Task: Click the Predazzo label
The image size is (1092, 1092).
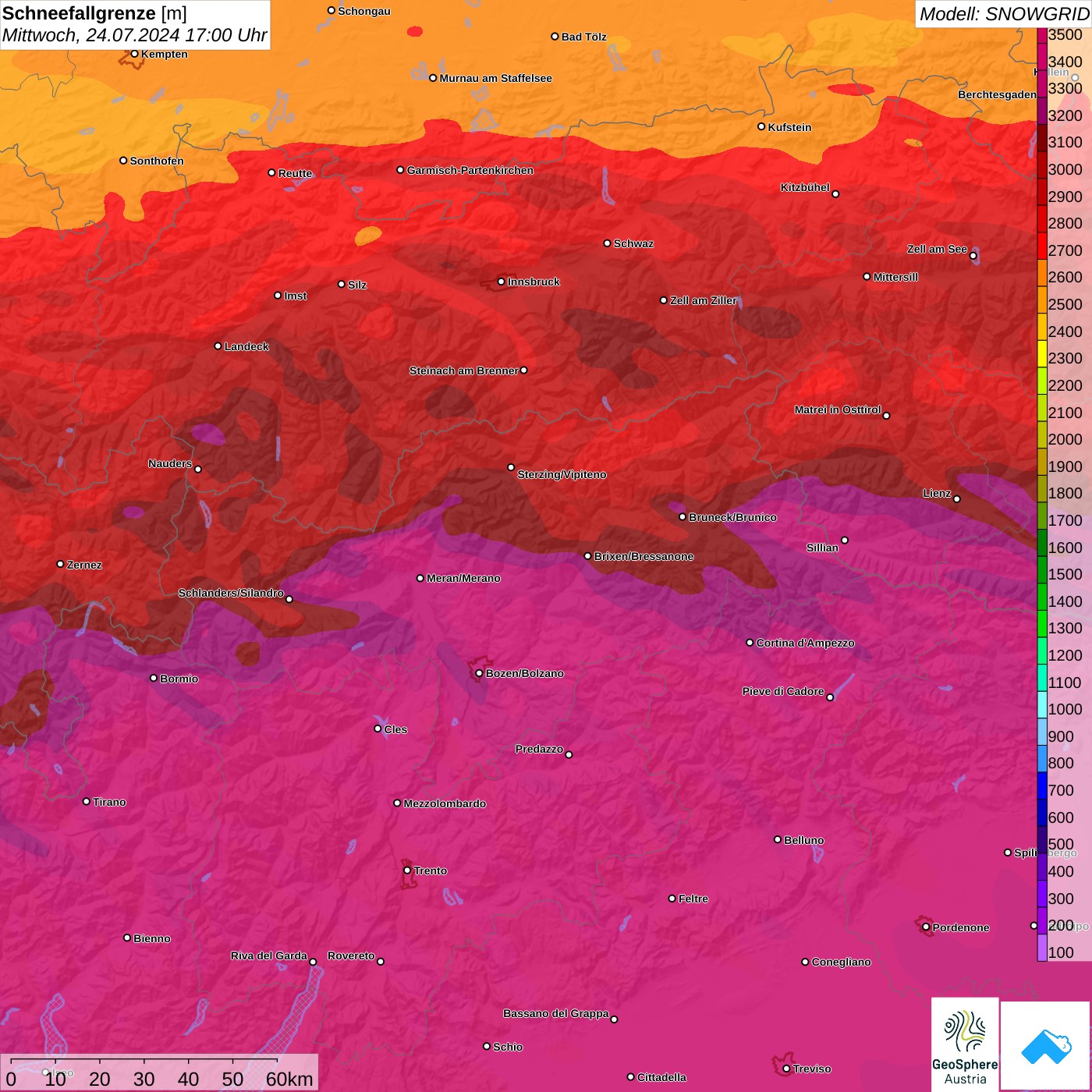Action: [x=539, y=749]
